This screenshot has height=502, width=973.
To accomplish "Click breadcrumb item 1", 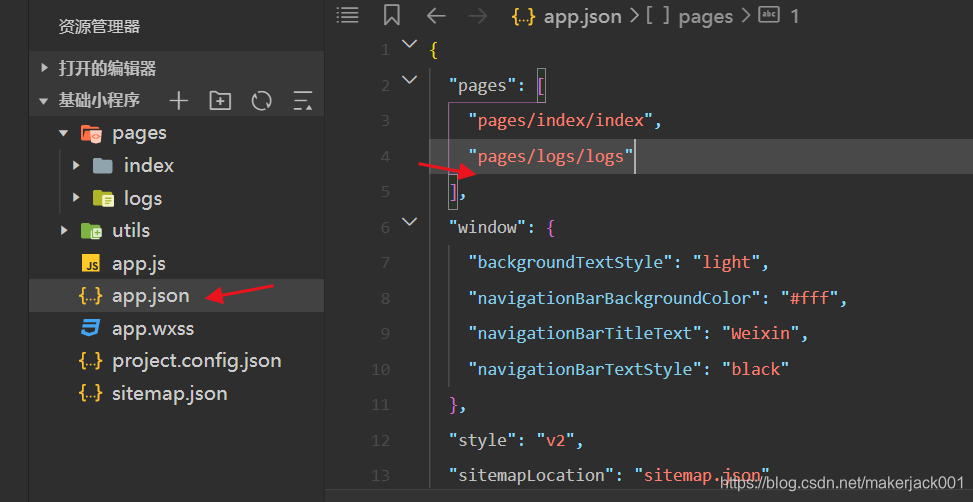I will tap(794, 17).
